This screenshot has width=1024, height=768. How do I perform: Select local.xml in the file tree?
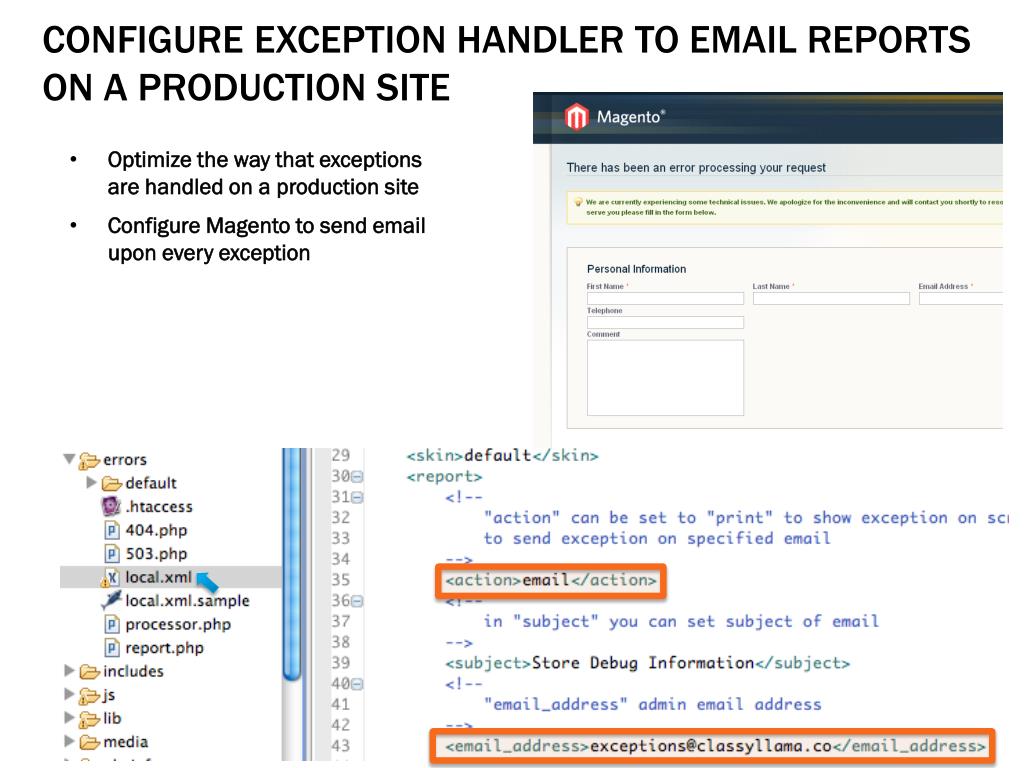coord(159,577)
